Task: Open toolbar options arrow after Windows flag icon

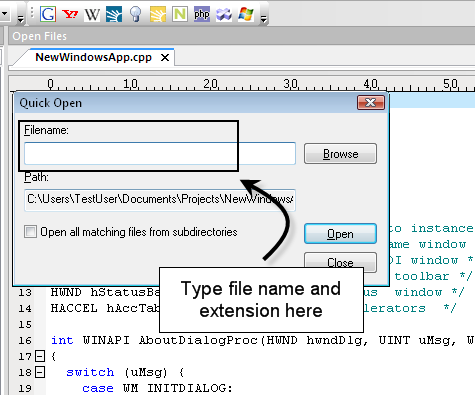Action: pyautogui.click(x=264, y=20)
